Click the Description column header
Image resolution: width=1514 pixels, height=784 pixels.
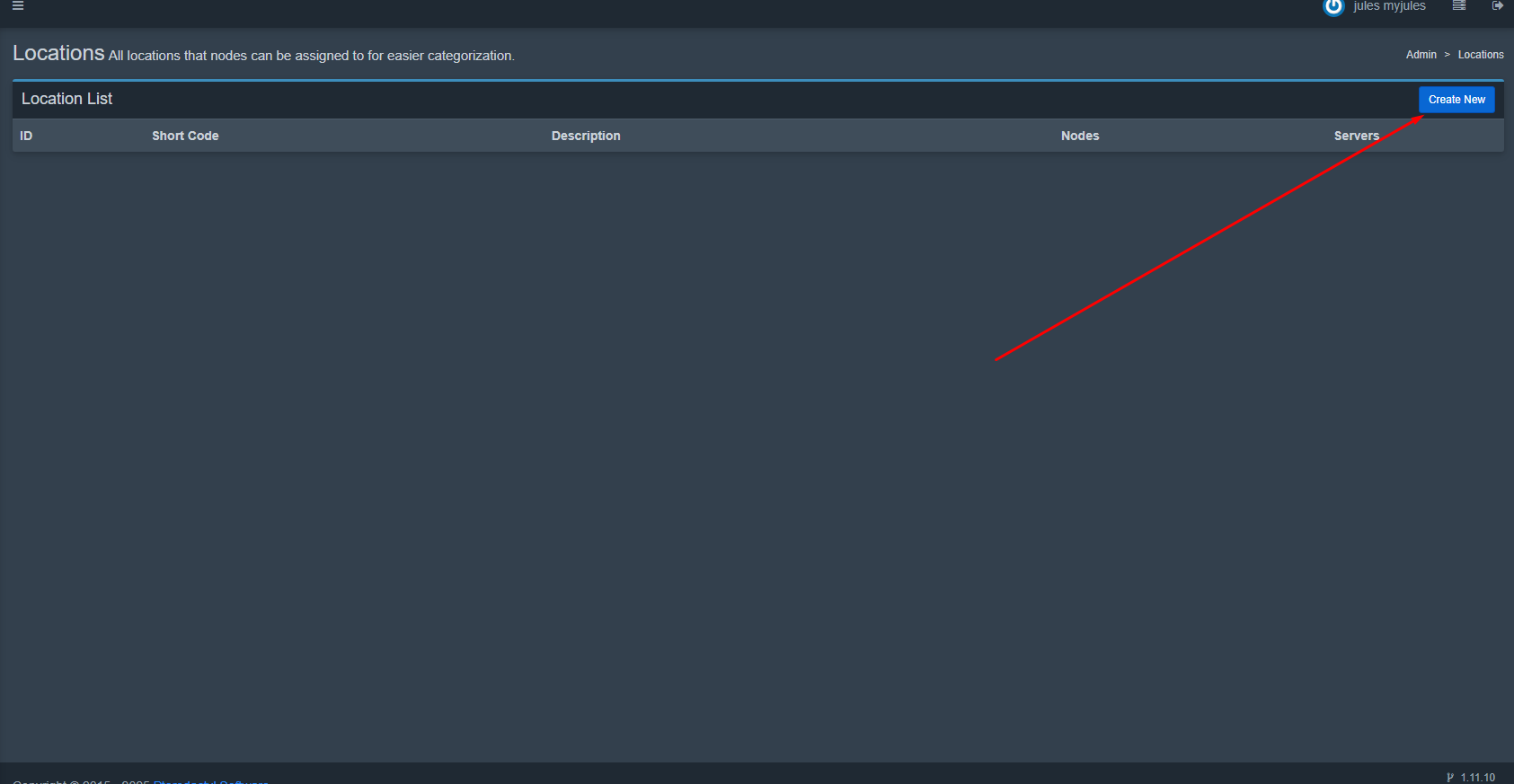tap(586, 136)
